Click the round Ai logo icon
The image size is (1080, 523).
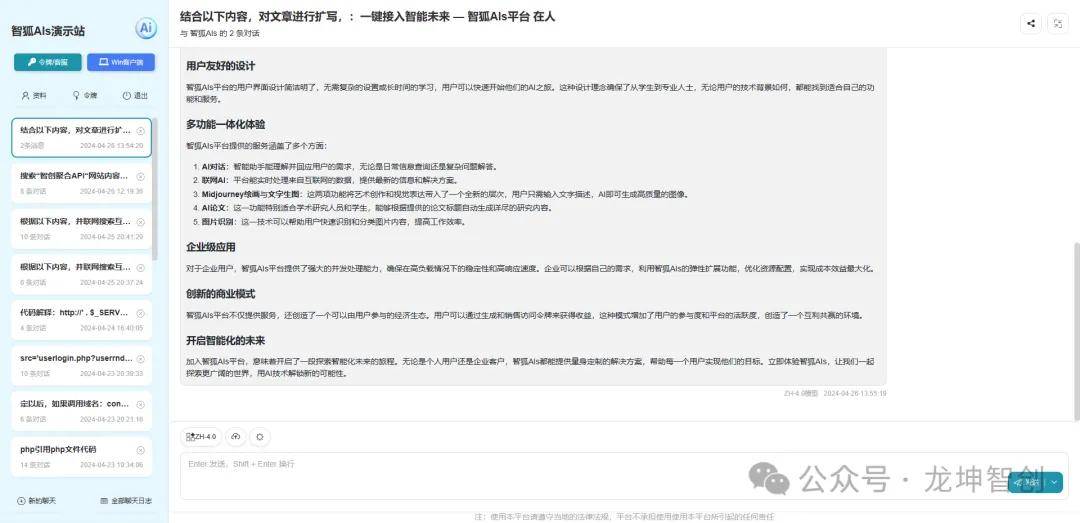point(146,28)
